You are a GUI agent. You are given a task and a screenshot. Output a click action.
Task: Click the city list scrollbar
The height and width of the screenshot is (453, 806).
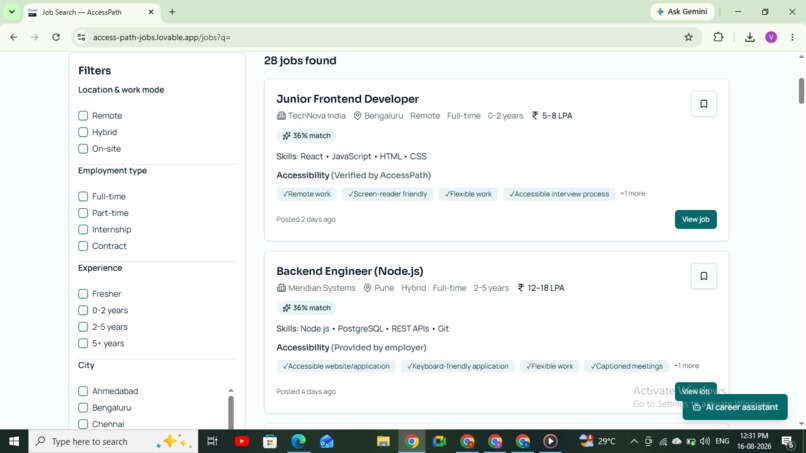231,410
